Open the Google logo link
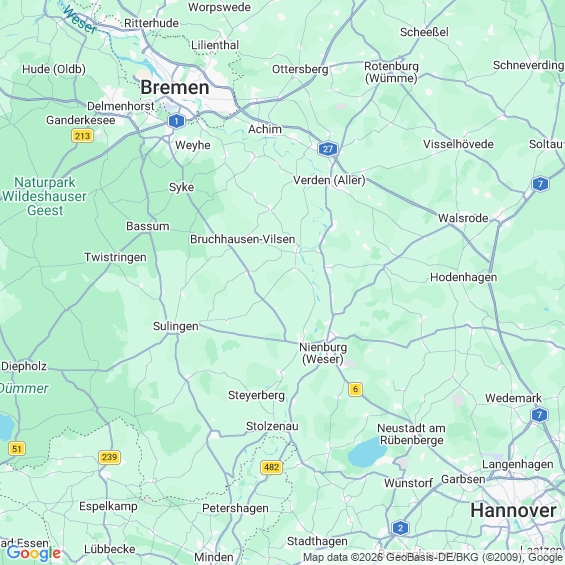565x565 pixels. click(x=34, y=553)
